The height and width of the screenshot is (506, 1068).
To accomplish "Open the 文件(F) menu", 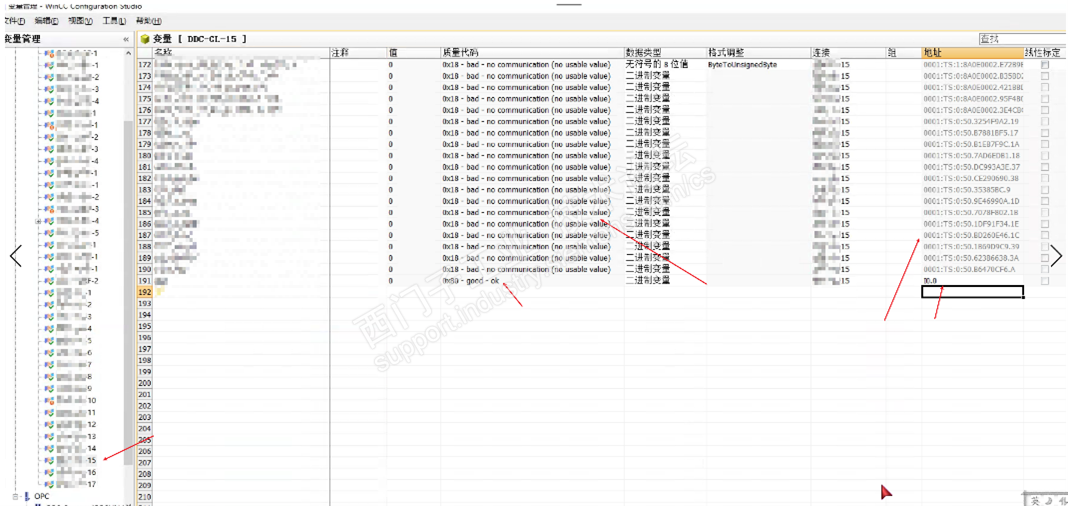I will coord(14,21).
